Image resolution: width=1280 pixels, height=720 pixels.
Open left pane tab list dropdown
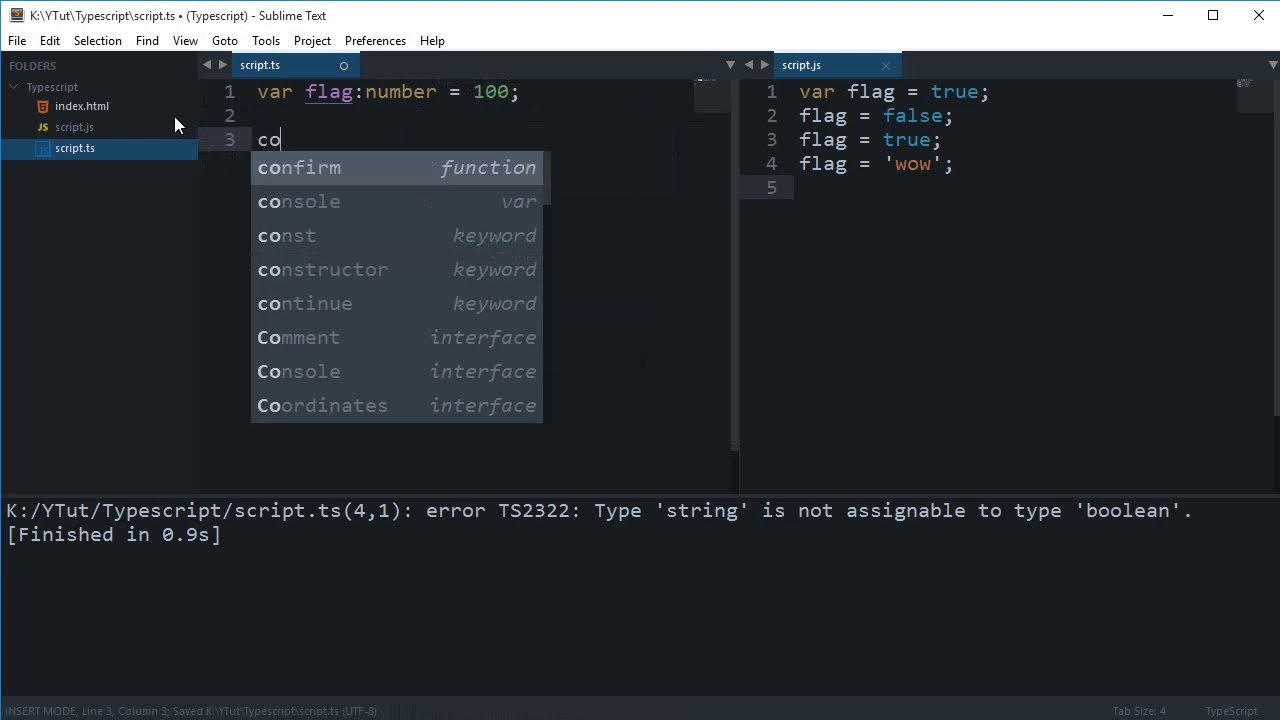730,65
